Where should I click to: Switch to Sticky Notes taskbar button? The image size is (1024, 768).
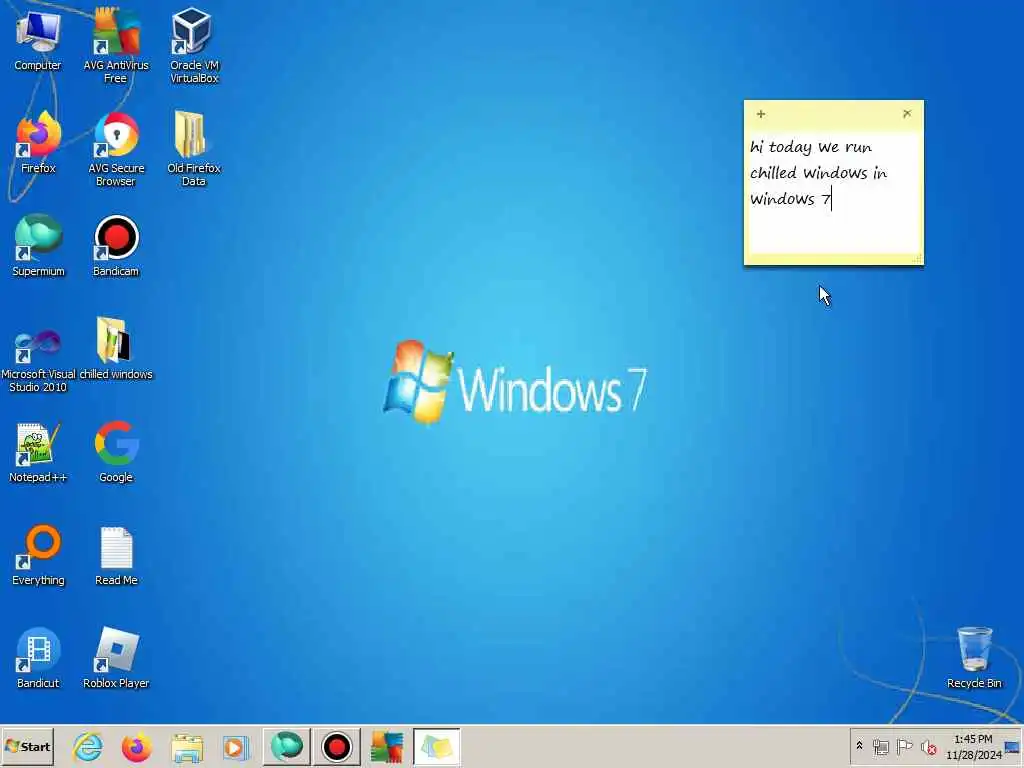[436, 746]
